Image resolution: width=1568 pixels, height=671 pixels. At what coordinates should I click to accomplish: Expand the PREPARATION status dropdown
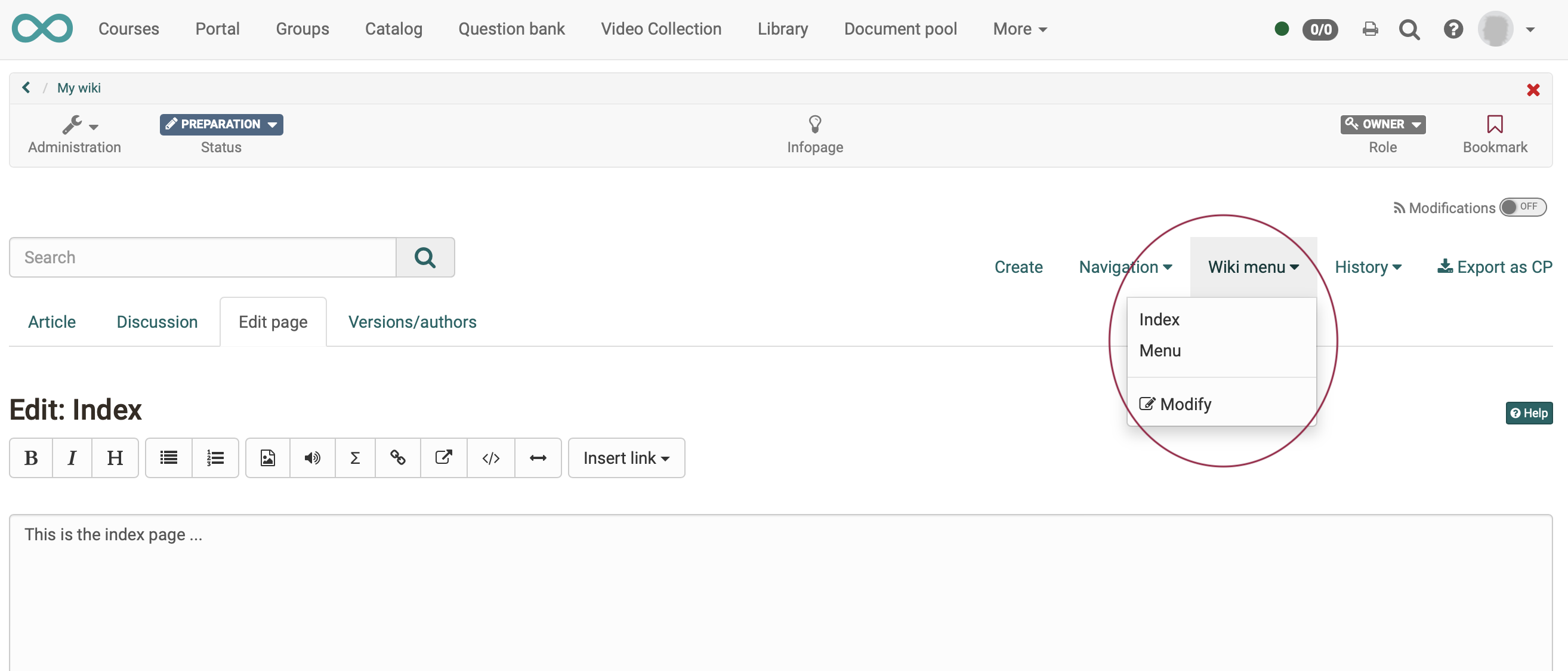[221, 124]
